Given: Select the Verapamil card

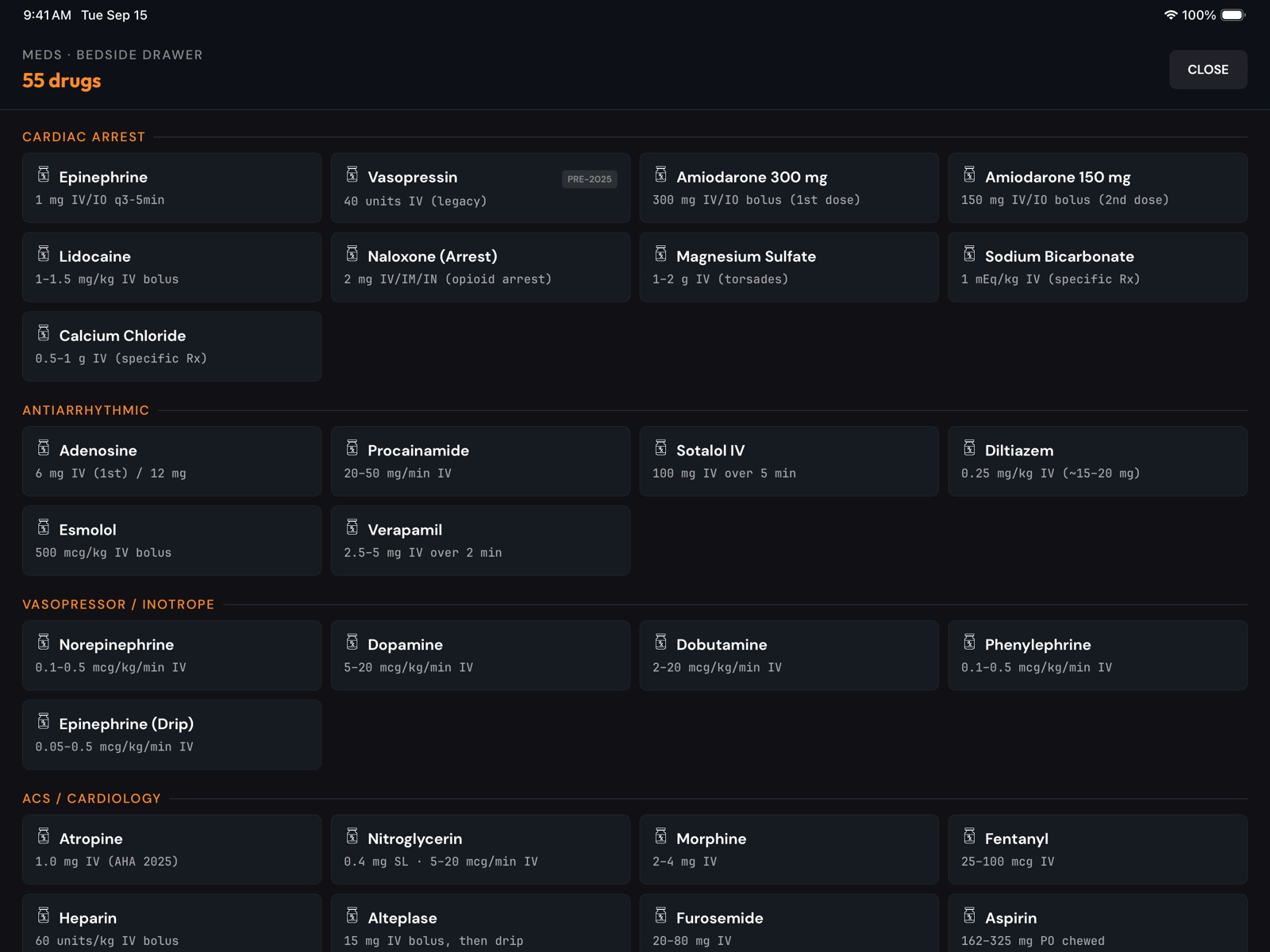Looking at the screenshot, I should coord(480,541).
